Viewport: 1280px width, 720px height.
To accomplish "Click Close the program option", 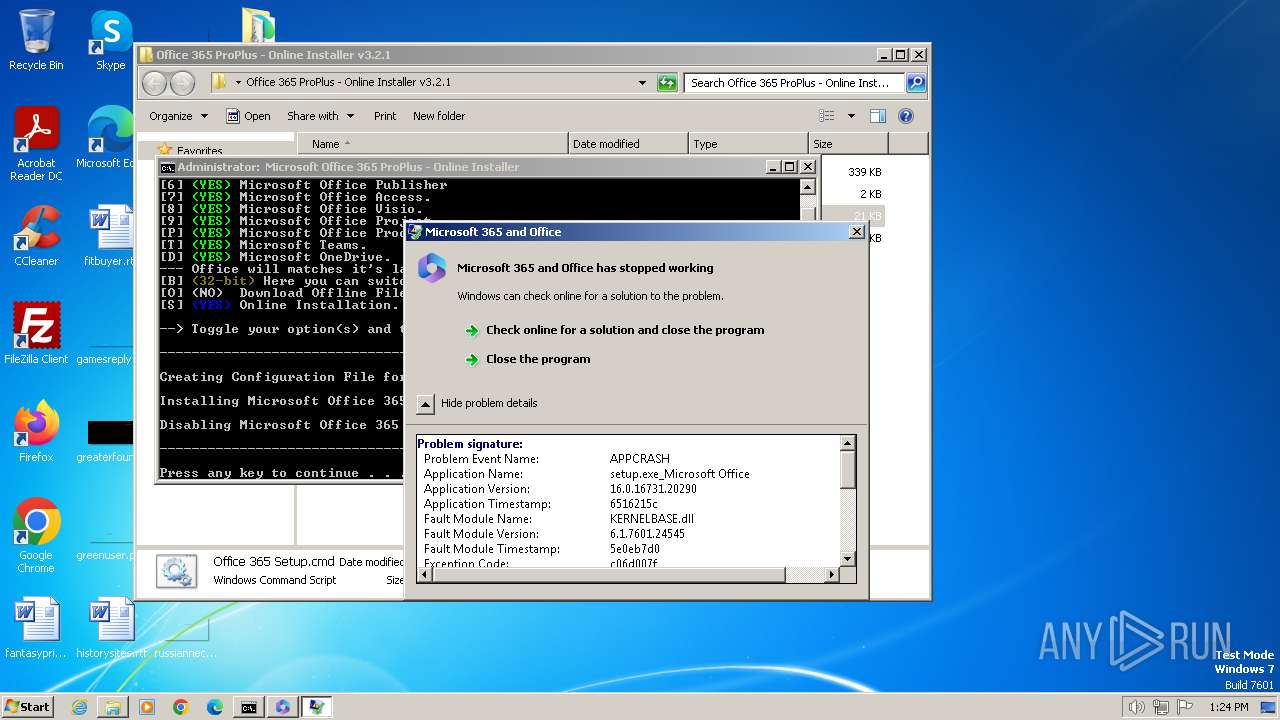I will [x=538, y=359].
